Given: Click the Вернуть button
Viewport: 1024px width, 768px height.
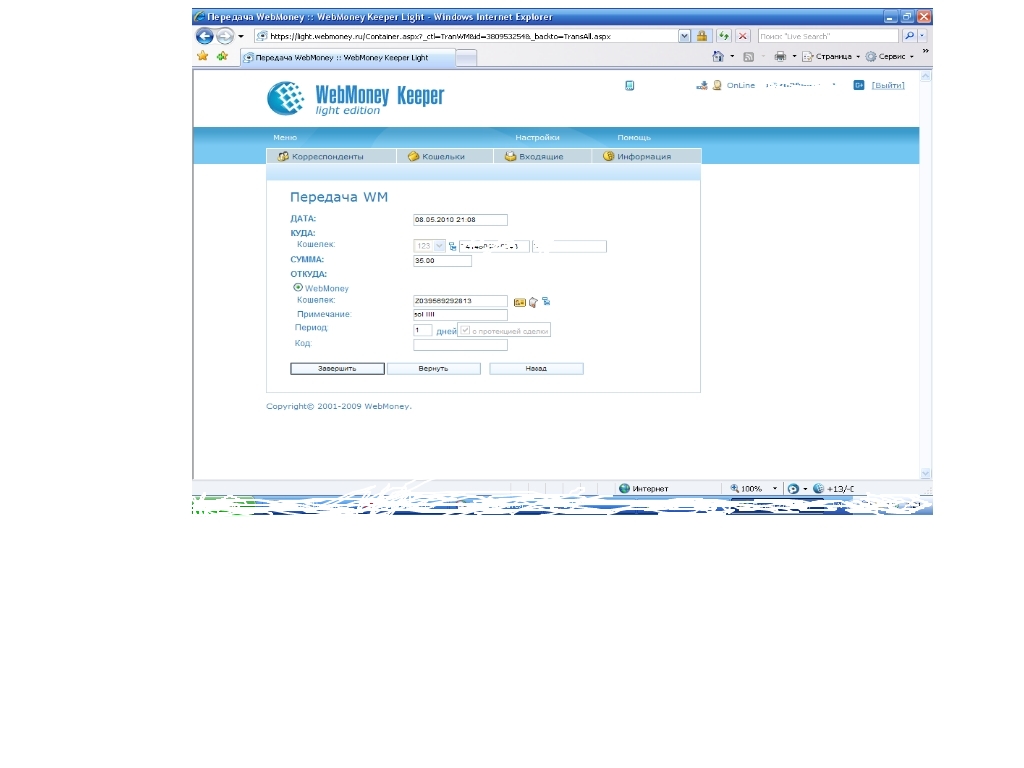Looking at the screenshot, I should tap(434, 368).
